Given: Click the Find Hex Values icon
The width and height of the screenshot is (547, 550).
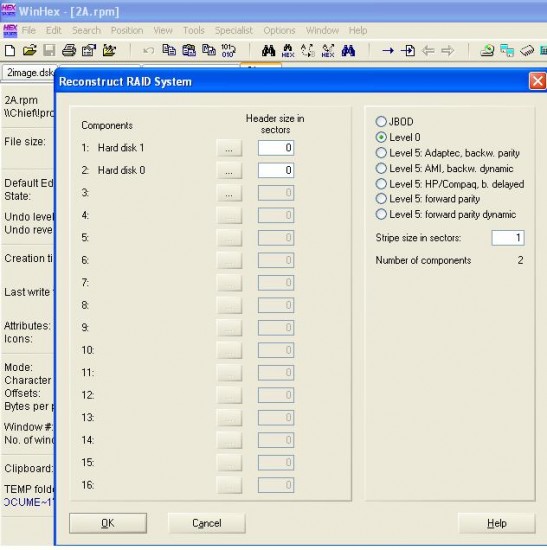Looking at the screenshot, I should tap(288, 51).
